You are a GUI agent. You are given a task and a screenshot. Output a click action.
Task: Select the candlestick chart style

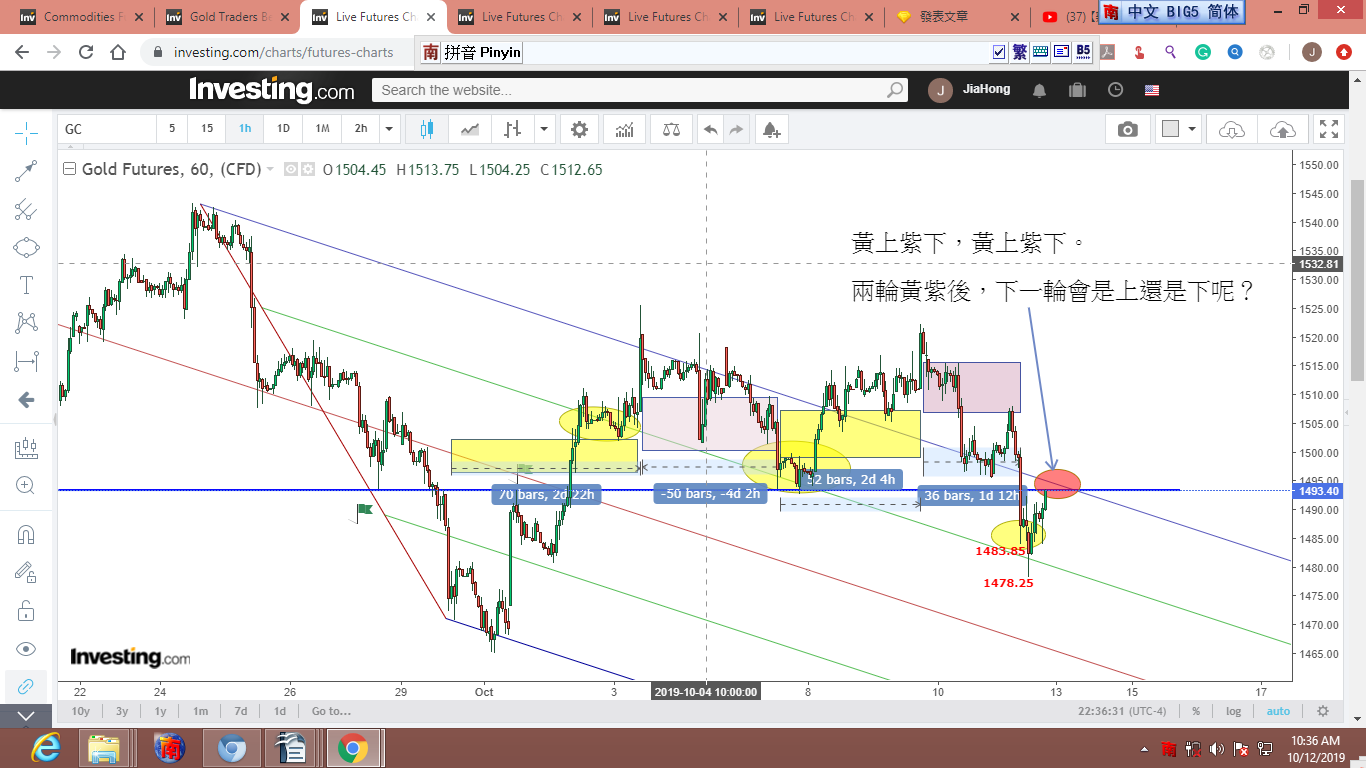tap(427, 129)
